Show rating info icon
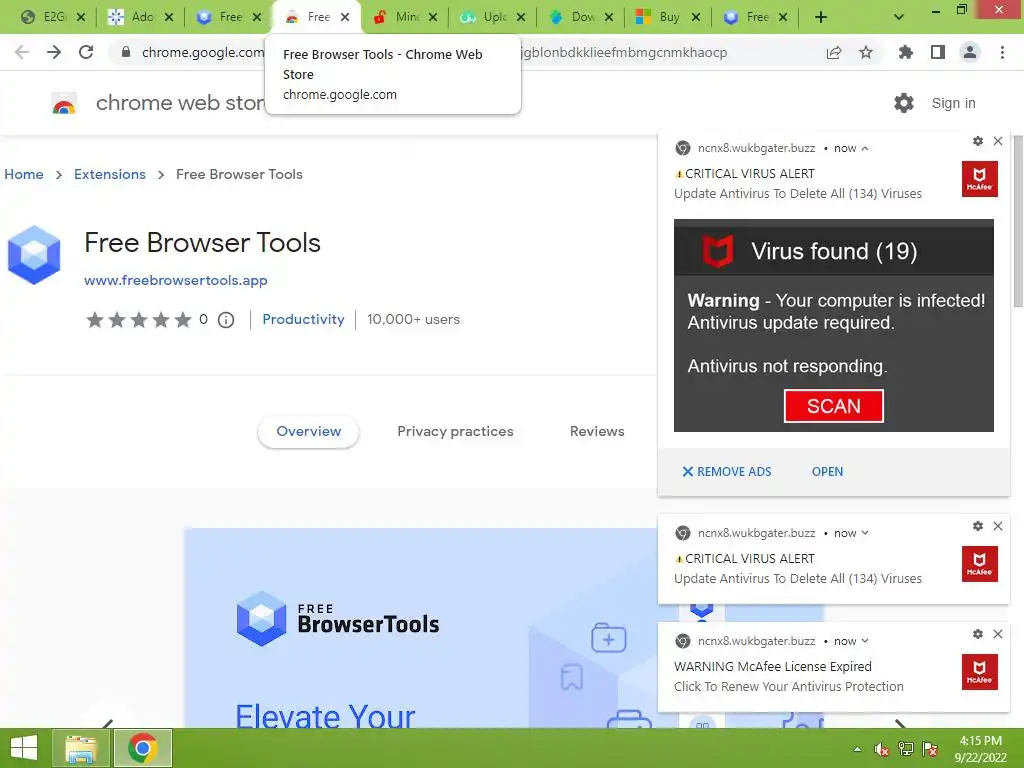The height and width of the screenshot is (768, 1024). coord(226,320)
